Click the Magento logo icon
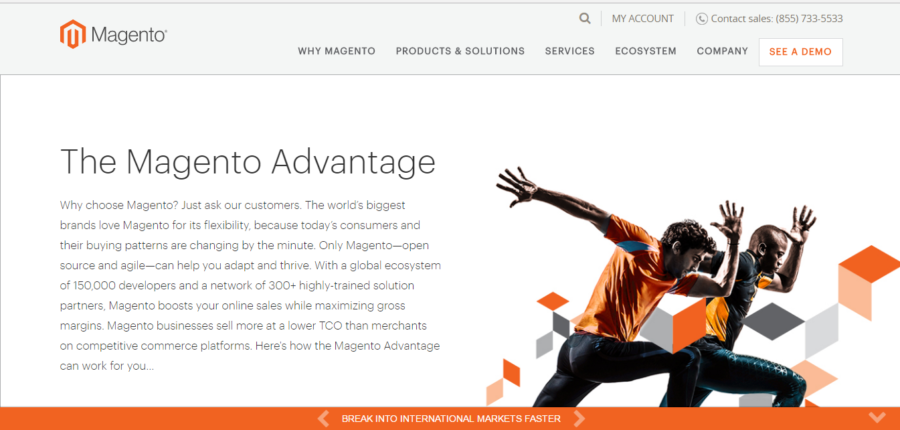 click(72, 34)
